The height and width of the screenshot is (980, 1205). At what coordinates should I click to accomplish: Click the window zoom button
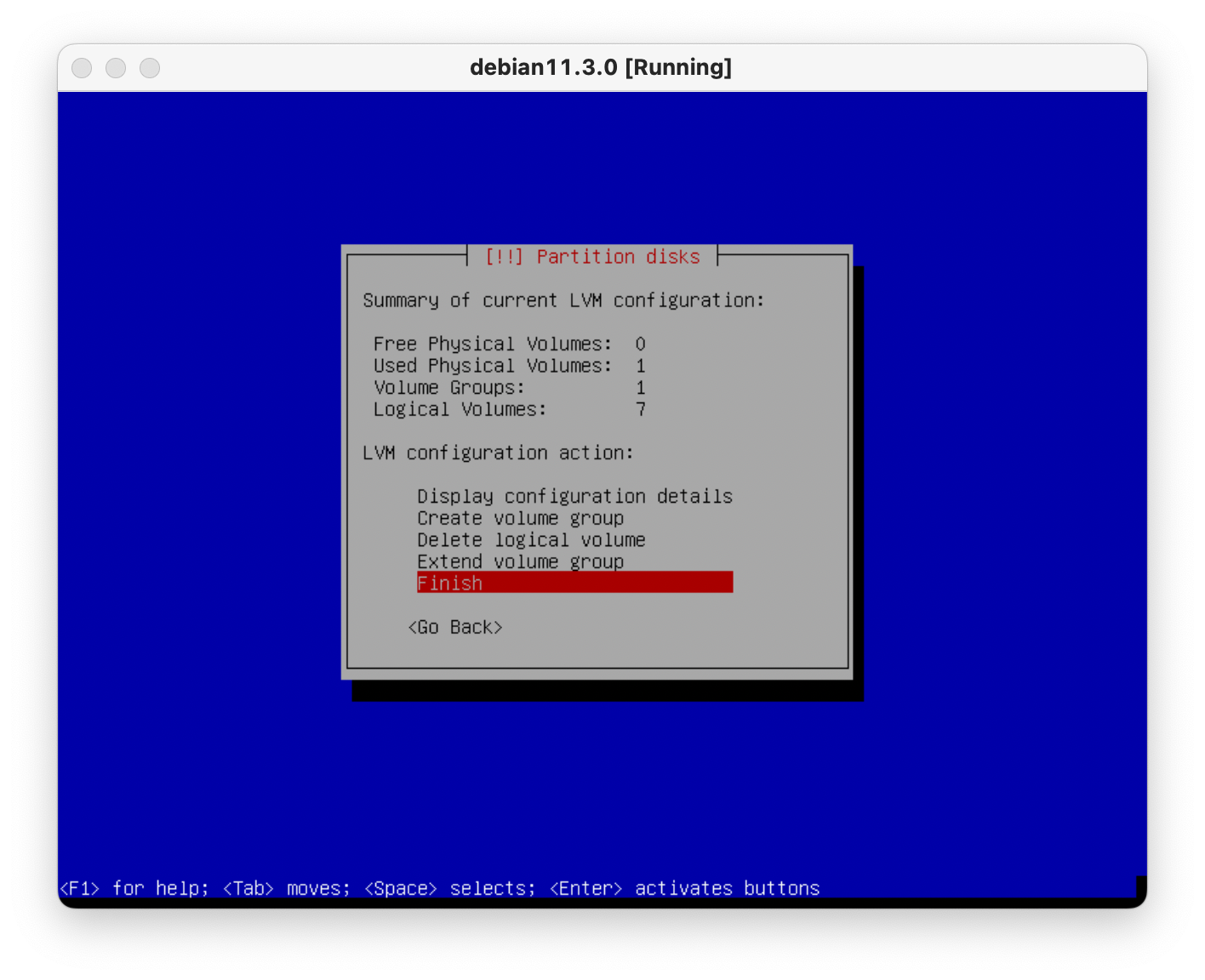click(150, 68)
